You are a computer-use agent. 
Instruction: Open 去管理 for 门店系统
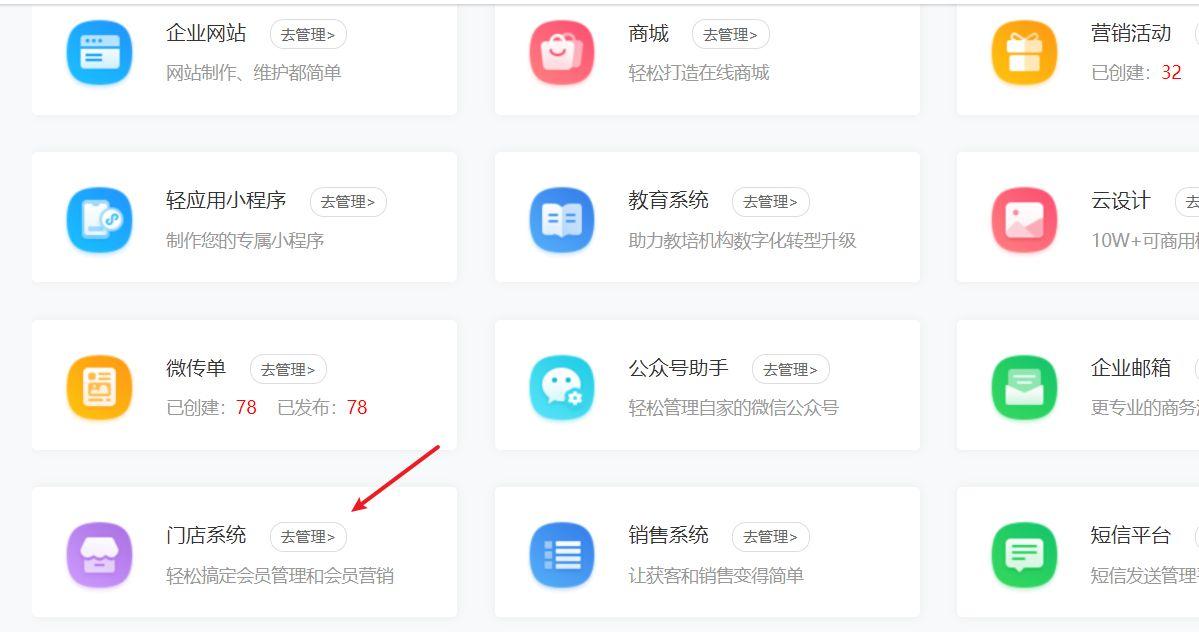click(310, 536)
